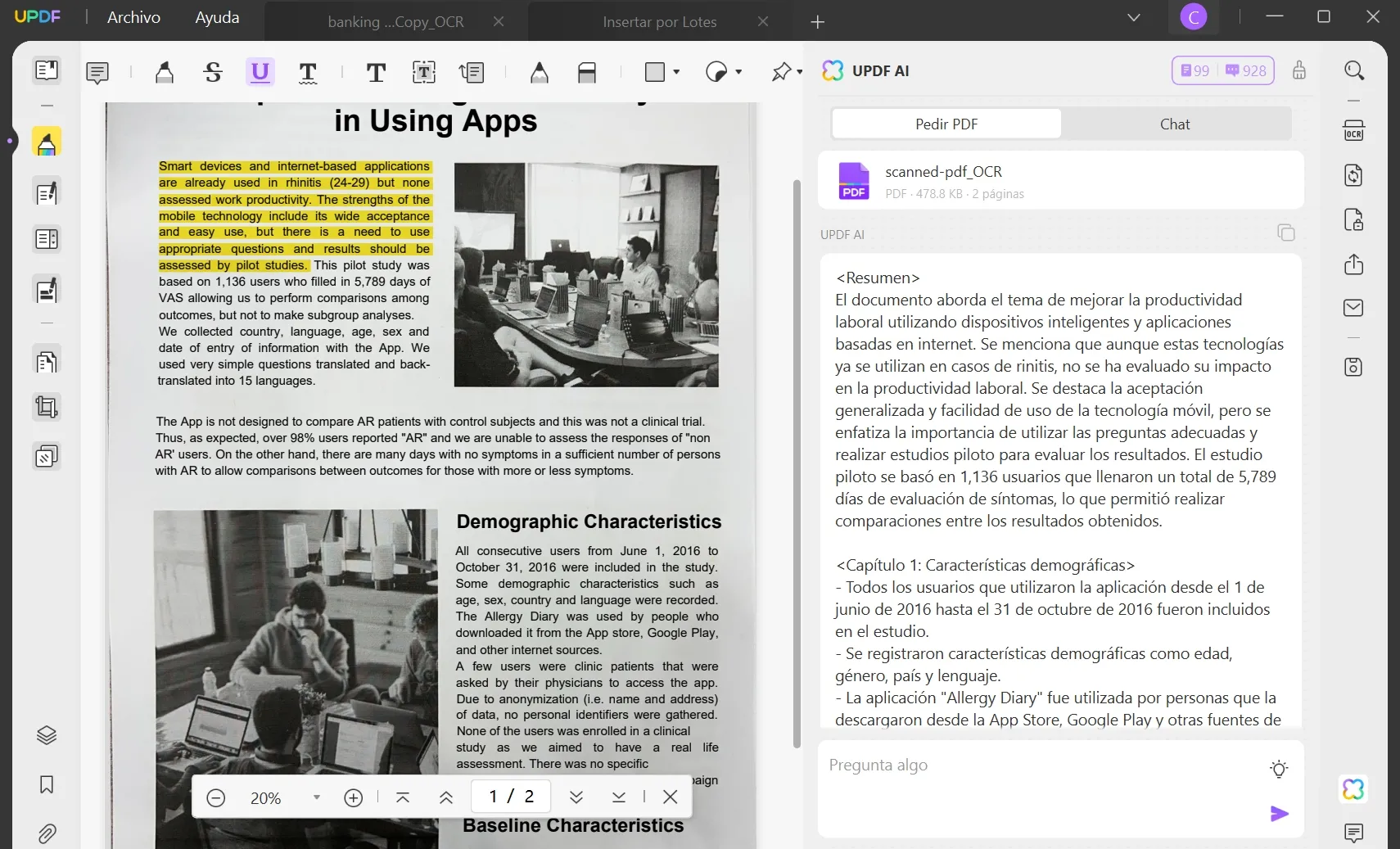
Task: Select the Text comment tool
Action: pos(376,73)
